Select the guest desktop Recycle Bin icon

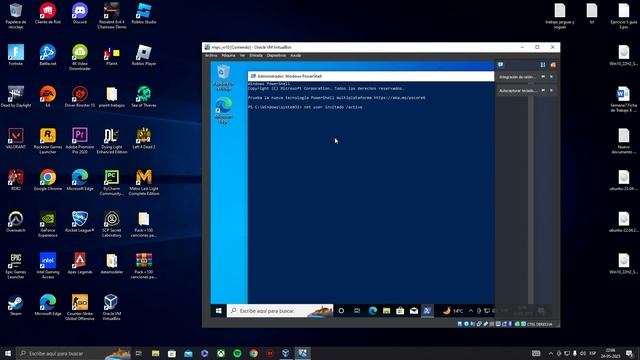(x=223, y=77)
